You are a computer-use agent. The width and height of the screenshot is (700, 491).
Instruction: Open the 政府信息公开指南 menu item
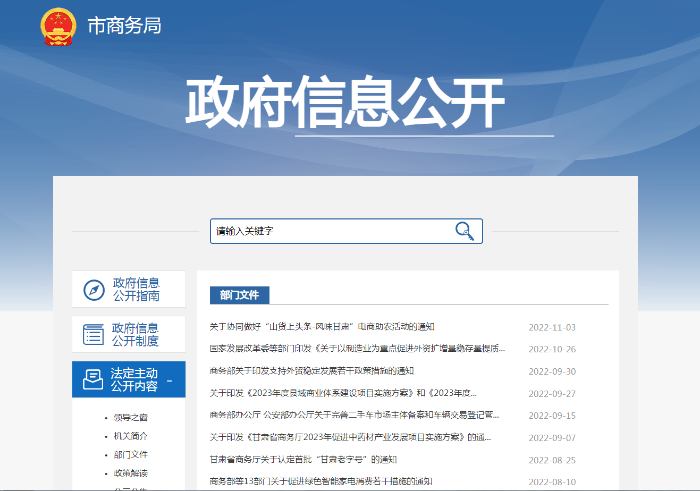(x=135, y=290)
